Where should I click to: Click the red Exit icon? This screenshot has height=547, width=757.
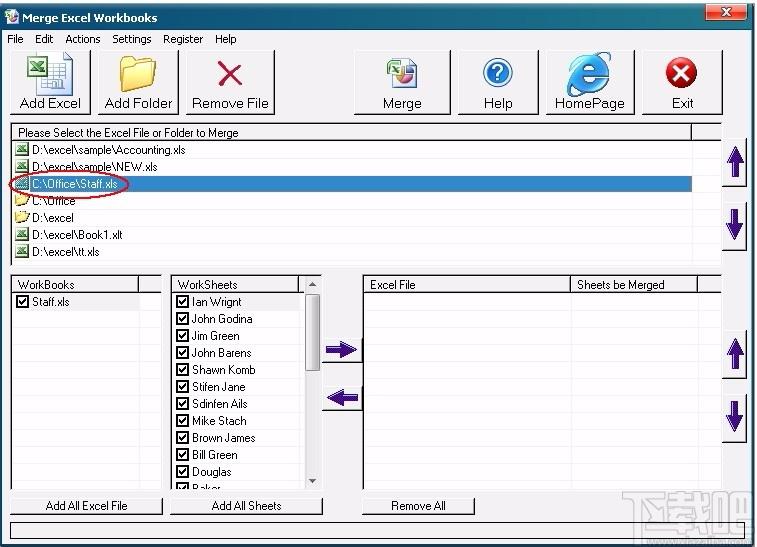(681, 73)
